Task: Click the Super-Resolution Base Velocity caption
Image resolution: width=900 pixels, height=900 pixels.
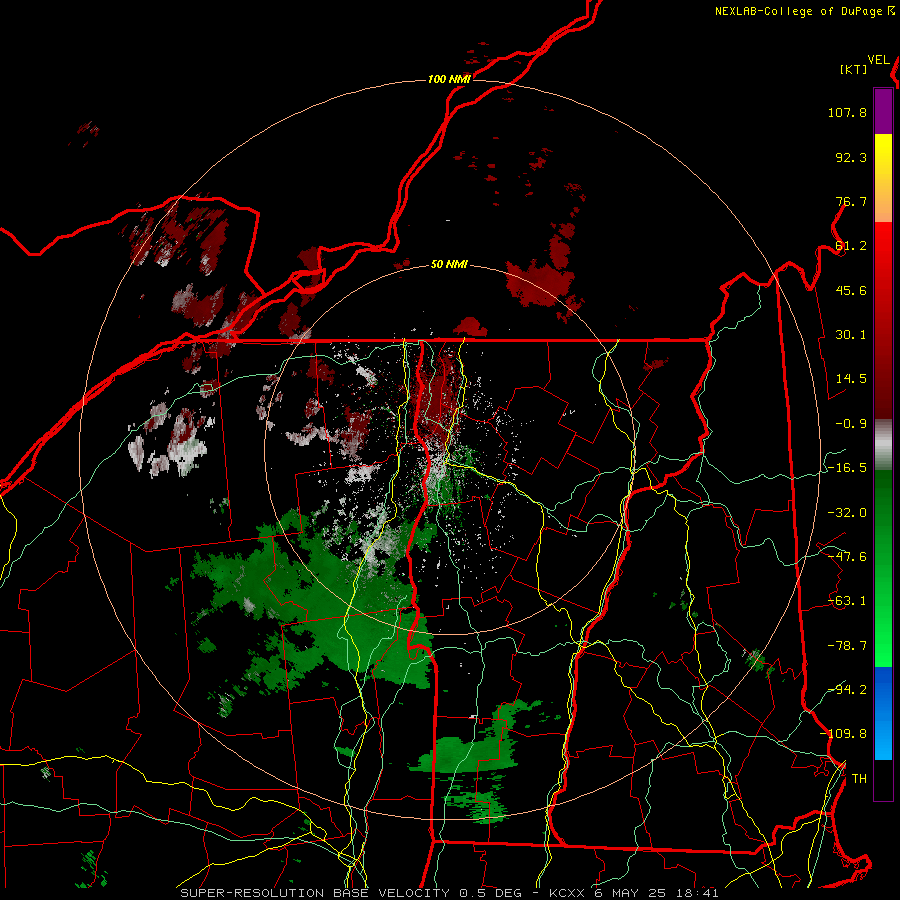Action: pos(449,893)
